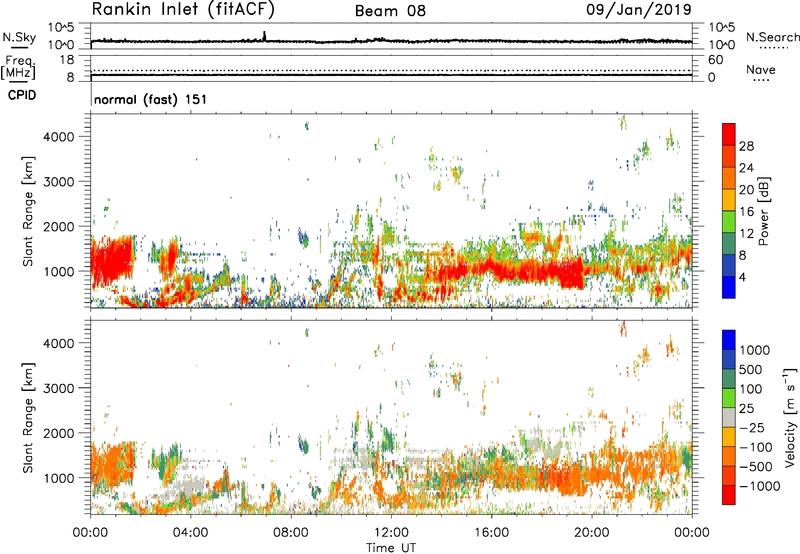Click the "08:00" time tick label
The width and height of the screenshot is (800, 554).
click(291, 533)
